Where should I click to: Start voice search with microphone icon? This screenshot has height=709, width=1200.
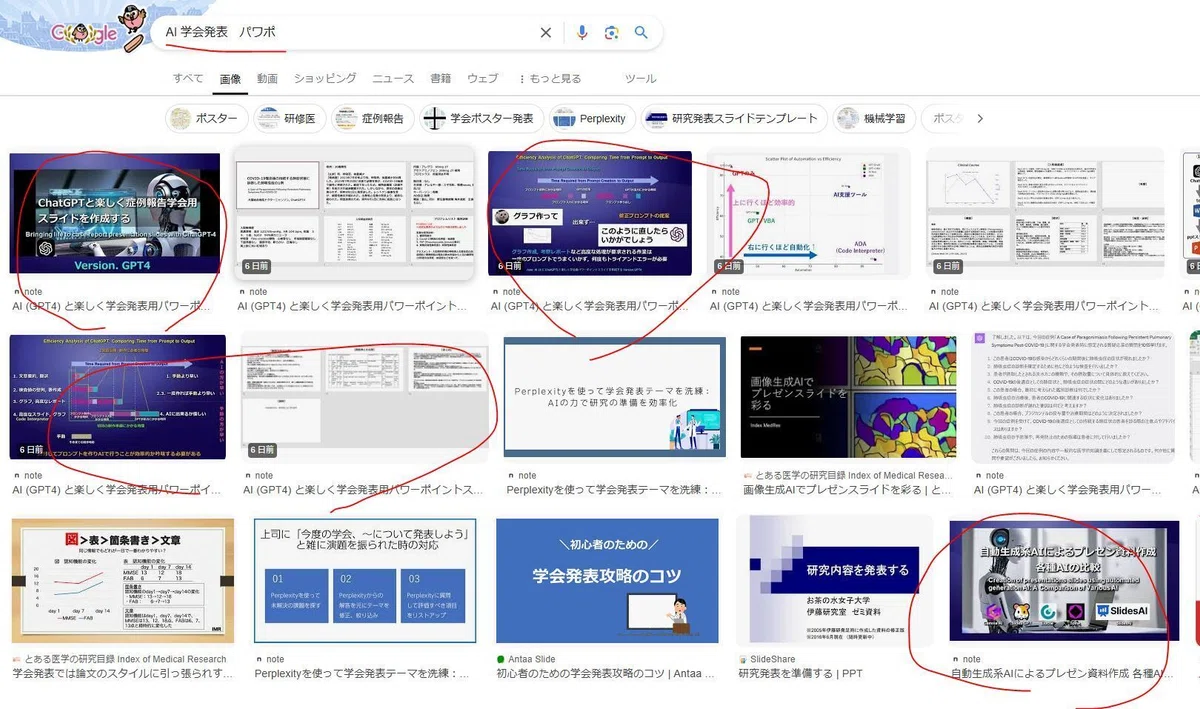pos(582,33)
